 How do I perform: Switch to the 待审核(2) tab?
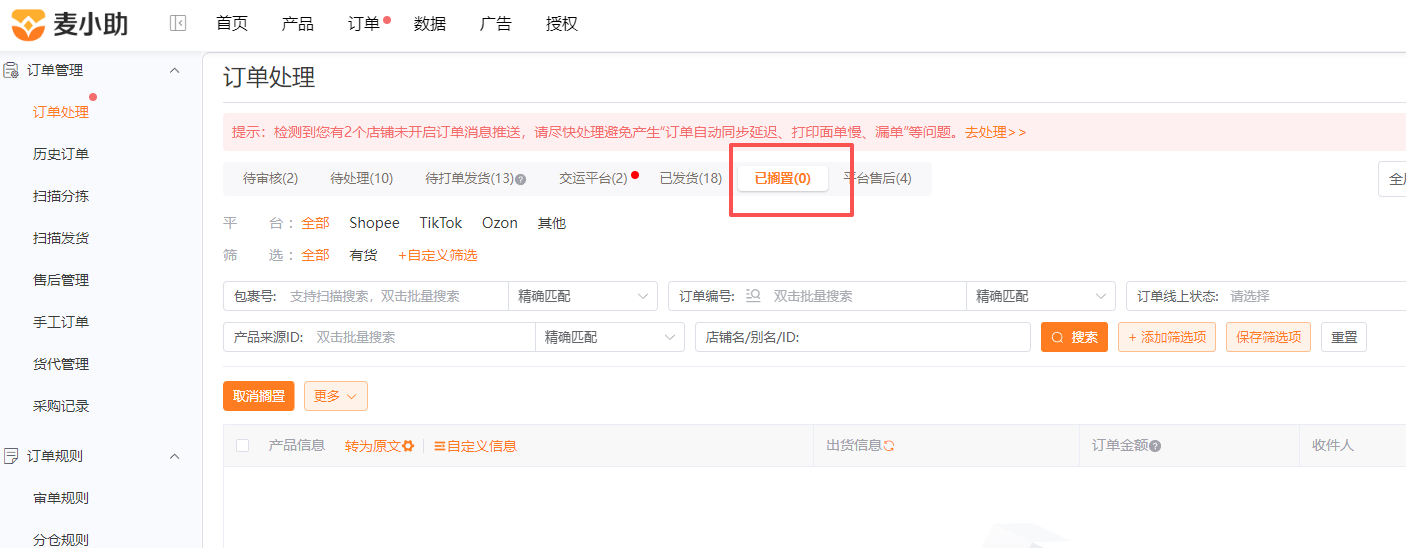(x=271, y=178)
